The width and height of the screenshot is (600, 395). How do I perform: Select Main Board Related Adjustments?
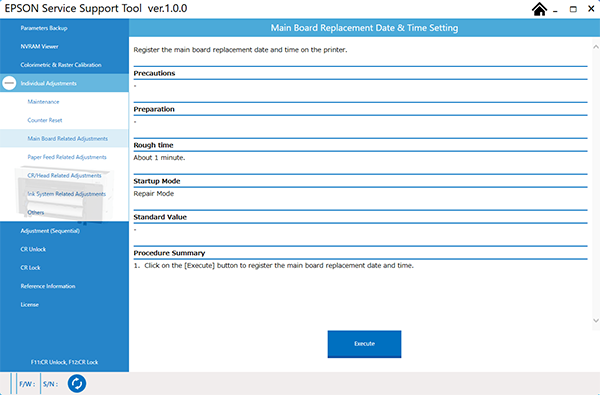tap(64, 139)
